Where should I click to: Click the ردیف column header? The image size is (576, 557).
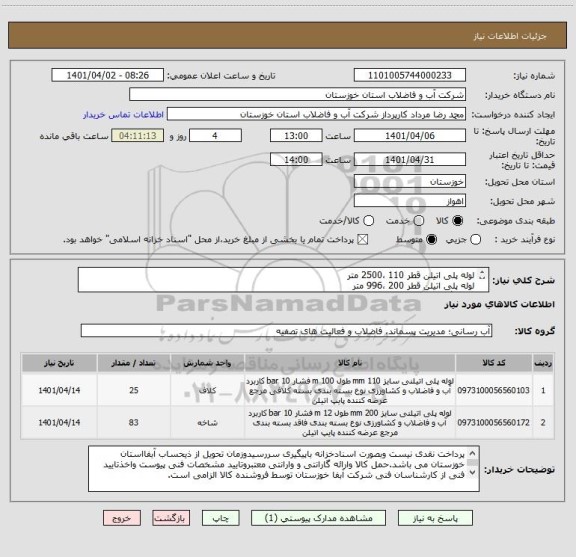543,363
